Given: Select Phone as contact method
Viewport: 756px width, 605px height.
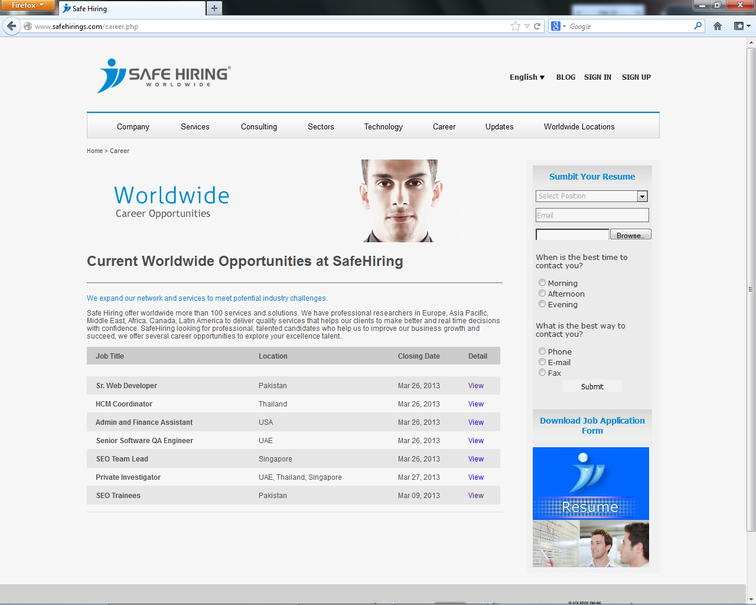Looking at the screenshot, I should [x=542, y=351].
